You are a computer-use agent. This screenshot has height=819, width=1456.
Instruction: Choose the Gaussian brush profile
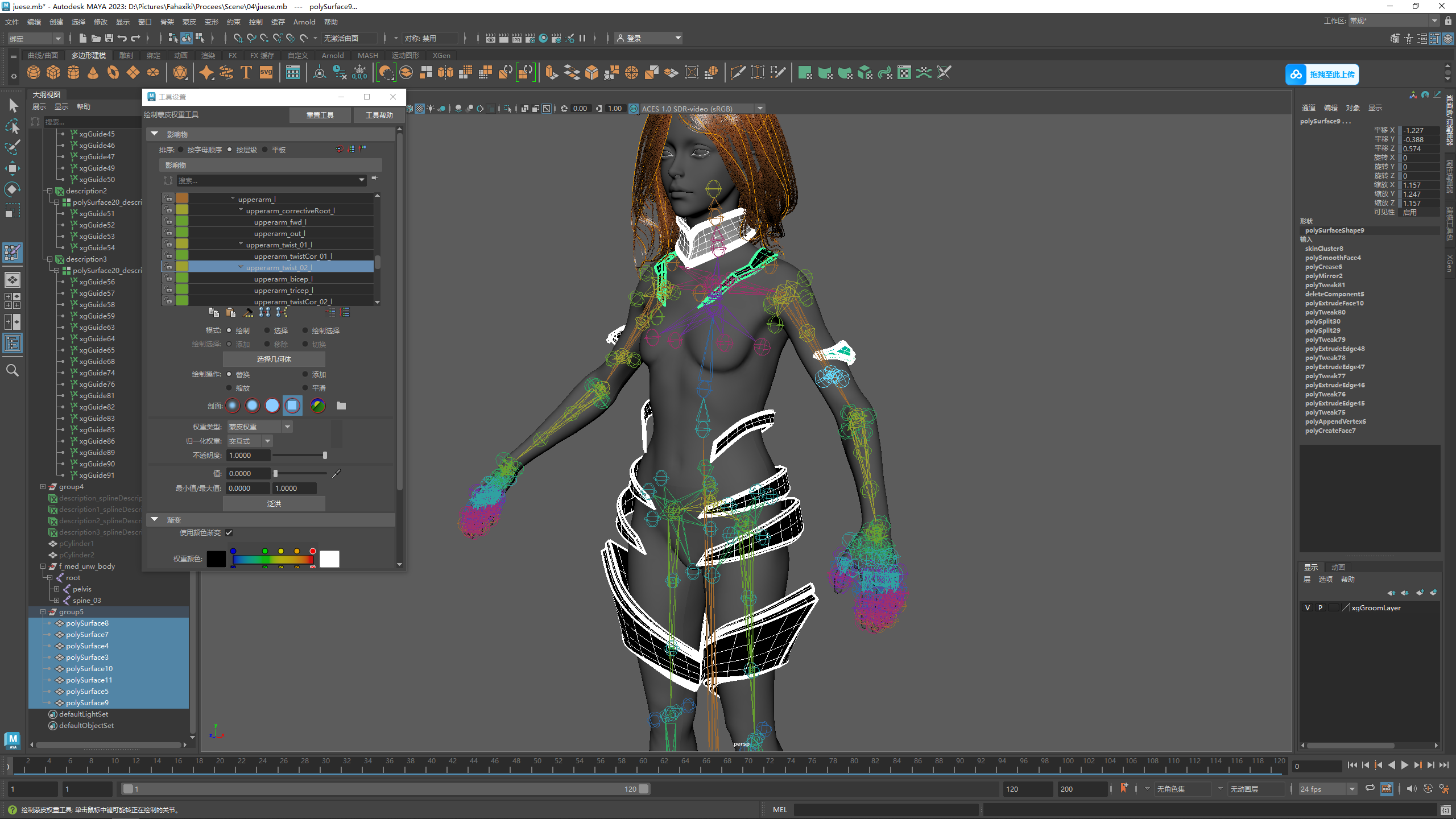coord(233,406)
